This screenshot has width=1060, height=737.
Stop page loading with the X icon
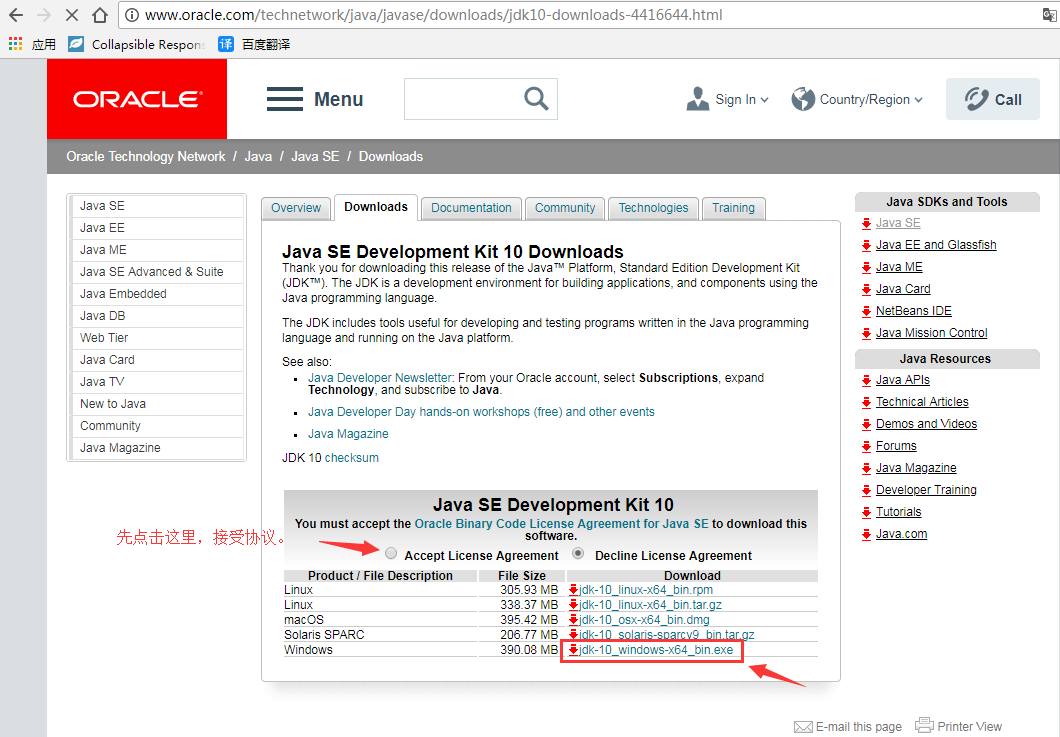pos(72,15)
